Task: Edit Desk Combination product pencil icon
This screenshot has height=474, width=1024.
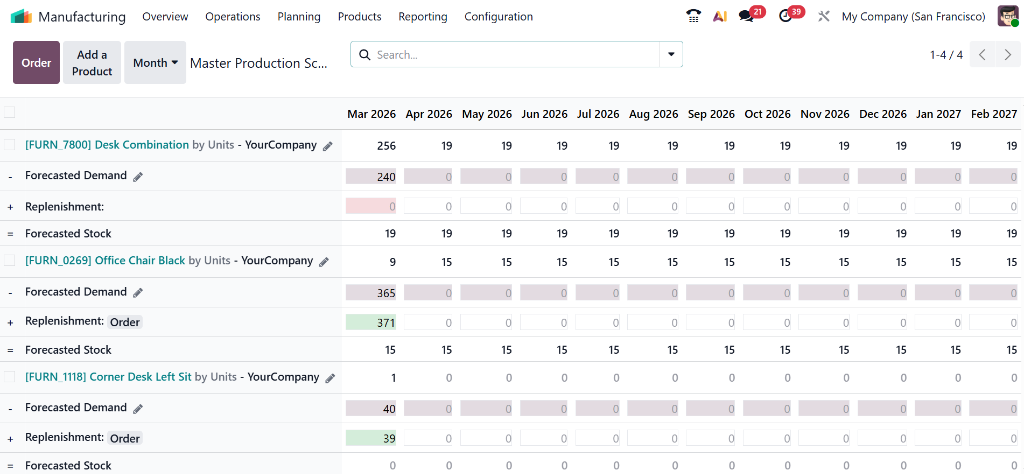Action: 327,146
